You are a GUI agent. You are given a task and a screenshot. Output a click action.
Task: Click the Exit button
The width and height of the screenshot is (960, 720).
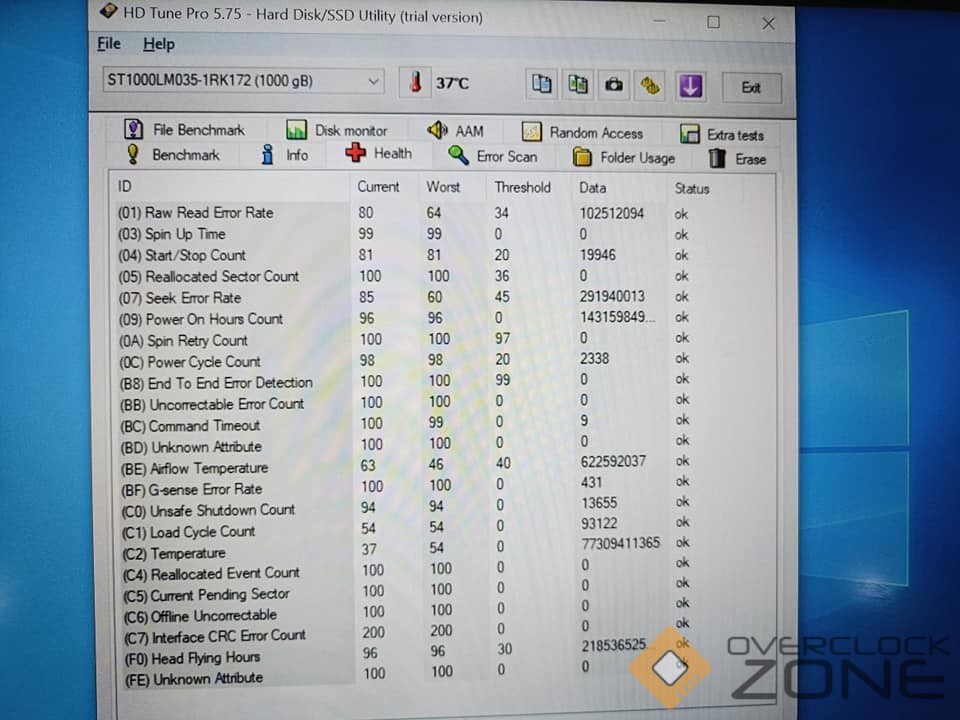pos(751,88)
